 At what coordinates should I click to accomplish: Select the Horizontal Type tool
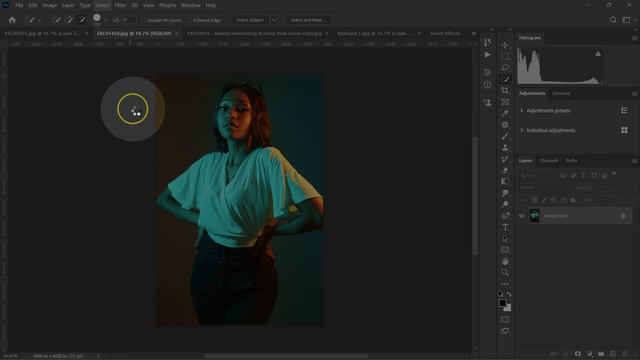click(x=505, y=227)
